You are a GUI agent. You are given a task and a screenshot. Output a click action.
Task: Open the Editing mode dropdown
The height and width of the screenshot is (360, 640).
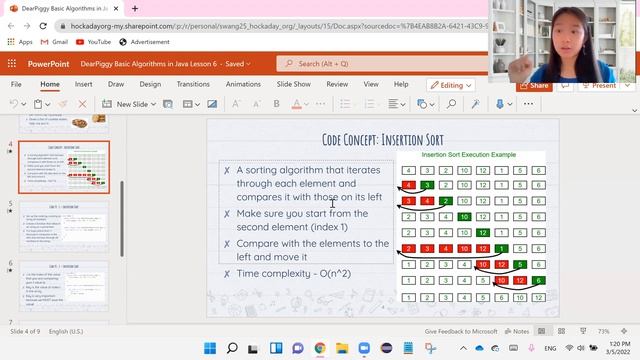click(x=451, y=85)
